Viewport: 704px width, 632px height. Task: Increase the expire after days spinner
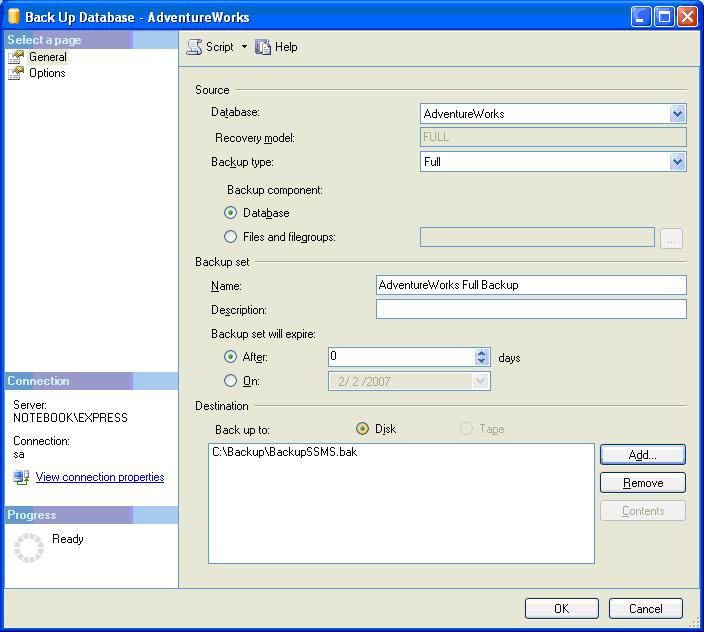pyautogui.click(x=482, y=353)
